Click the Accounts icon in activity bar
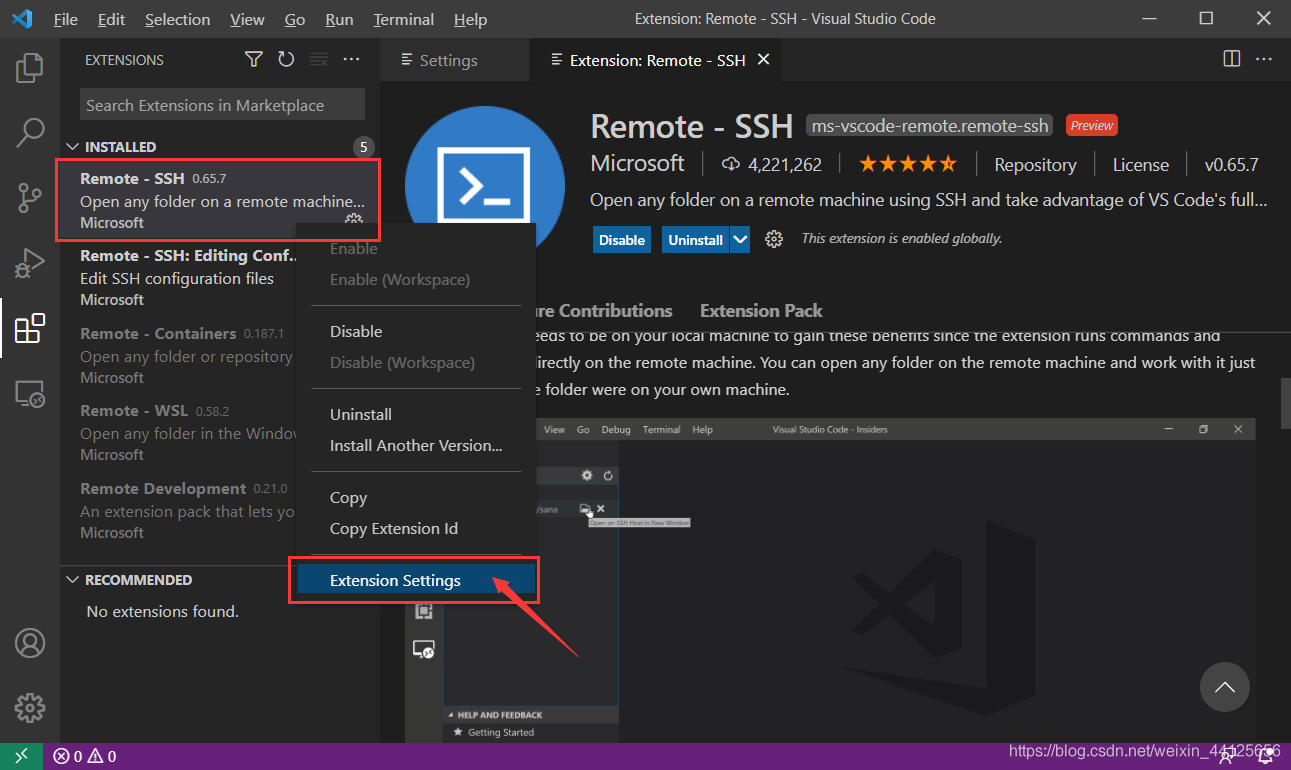1291x770 pixels. 30,643
